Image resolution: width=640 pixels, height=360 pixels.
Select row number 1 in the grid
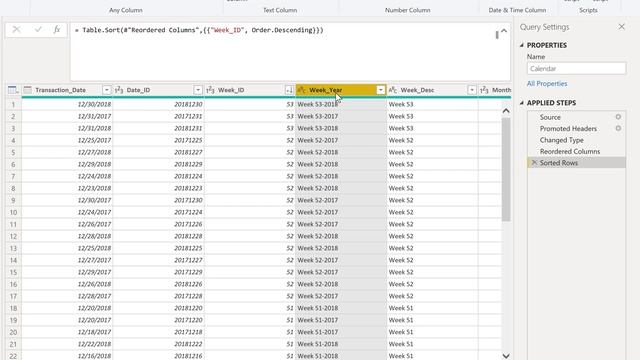tap(13, 104)
